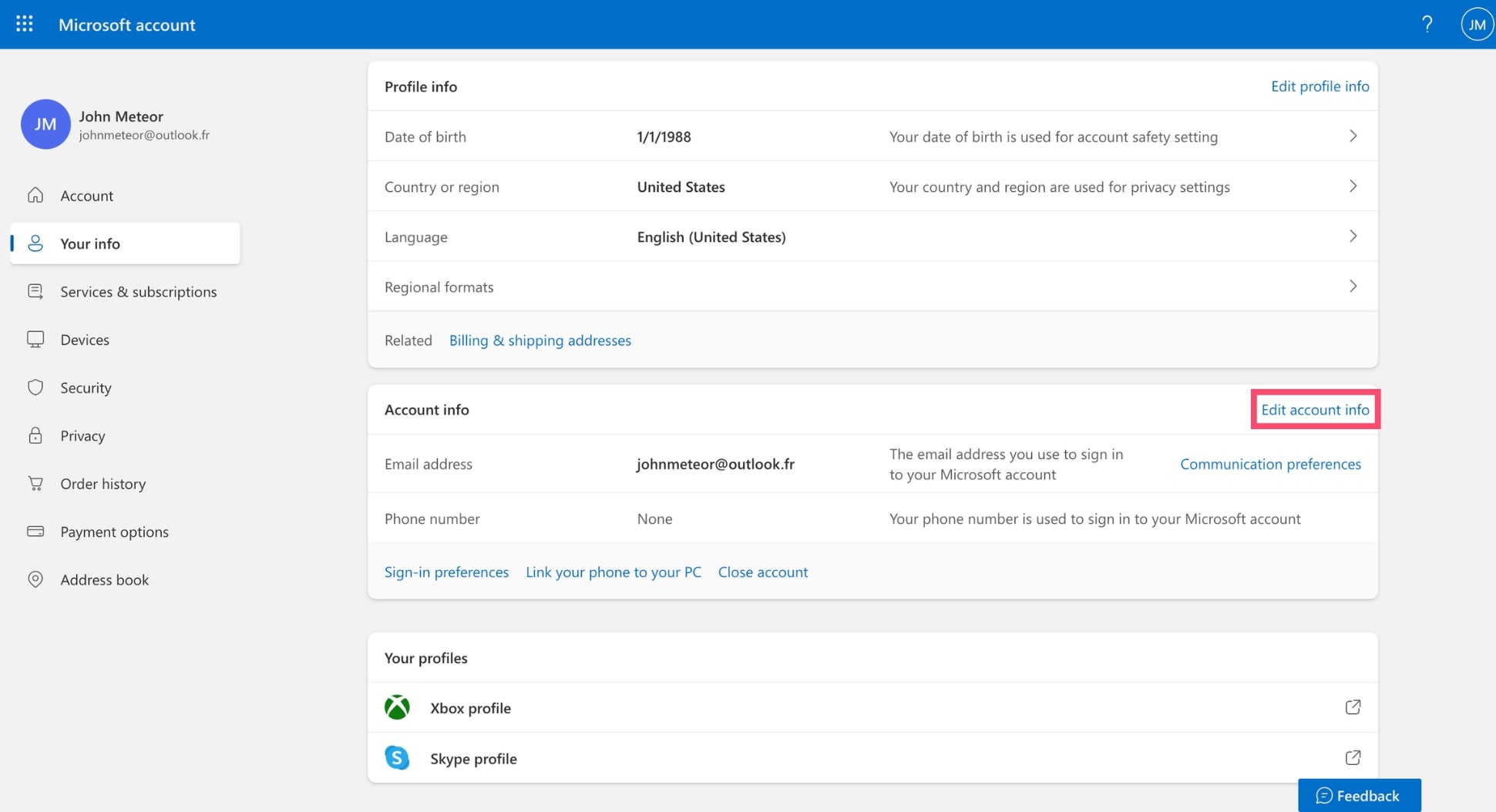Click the Services & subscriptions list icon
This screenshot has width=1496, height=812.
tap(35, 291)
